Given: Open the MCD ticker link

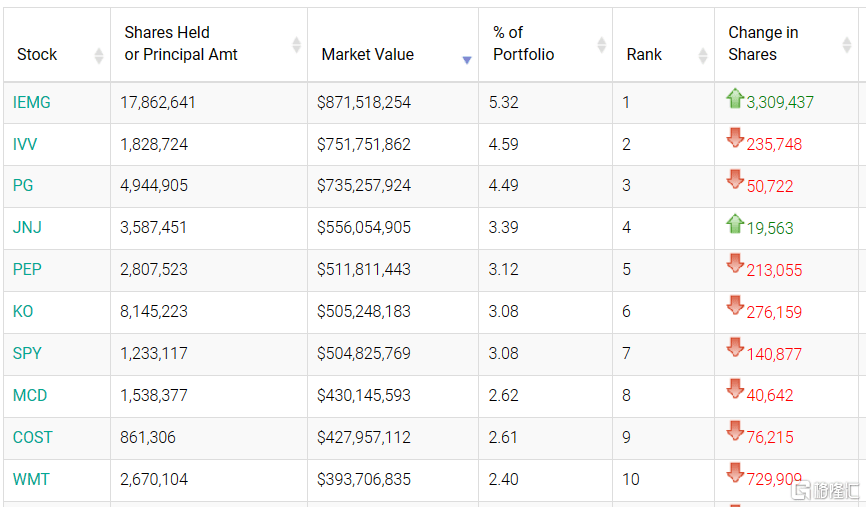Looking at the screenshot, I should point(30,395).
